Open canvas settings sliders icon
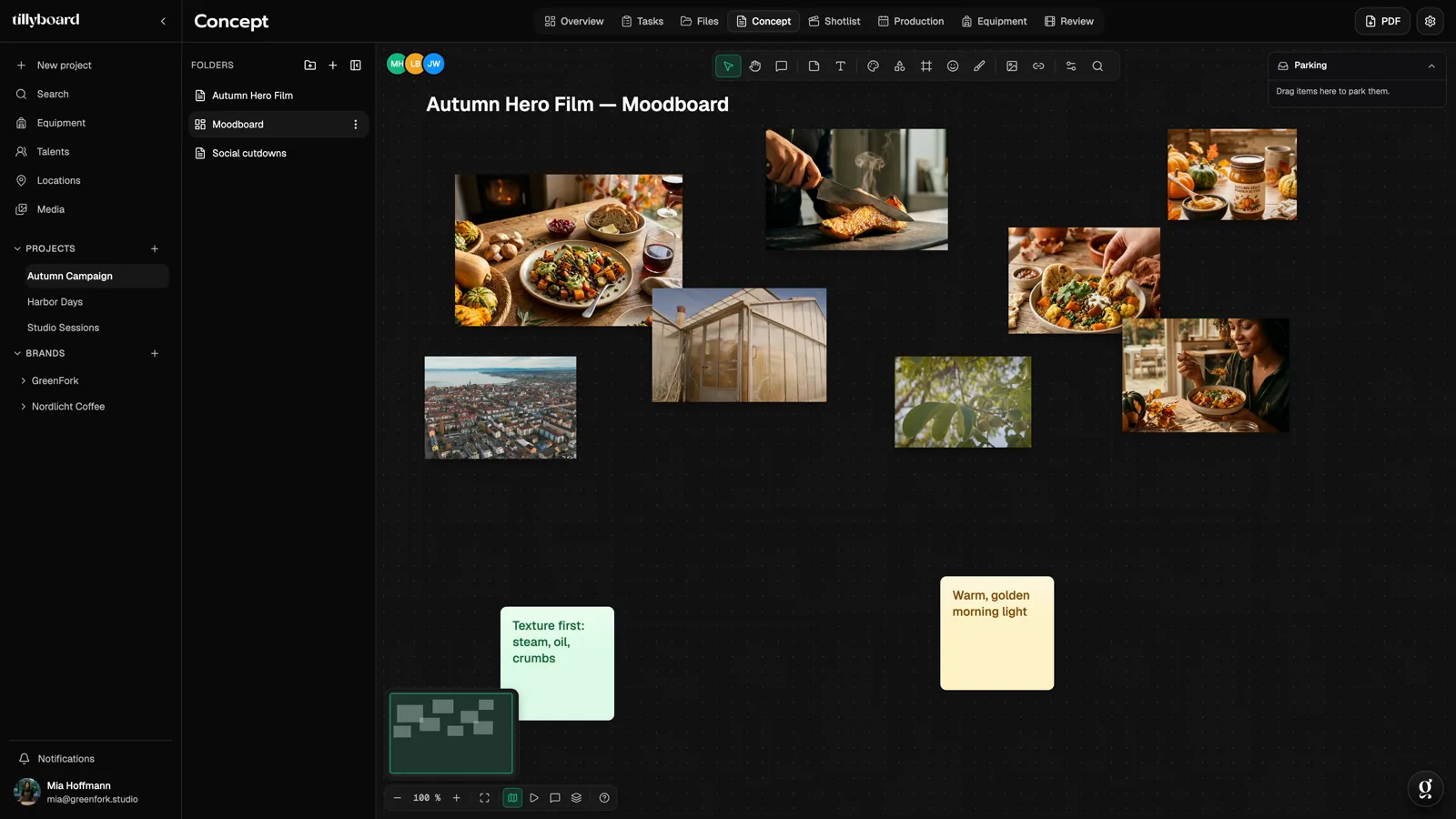 [x=1071, y=66]
